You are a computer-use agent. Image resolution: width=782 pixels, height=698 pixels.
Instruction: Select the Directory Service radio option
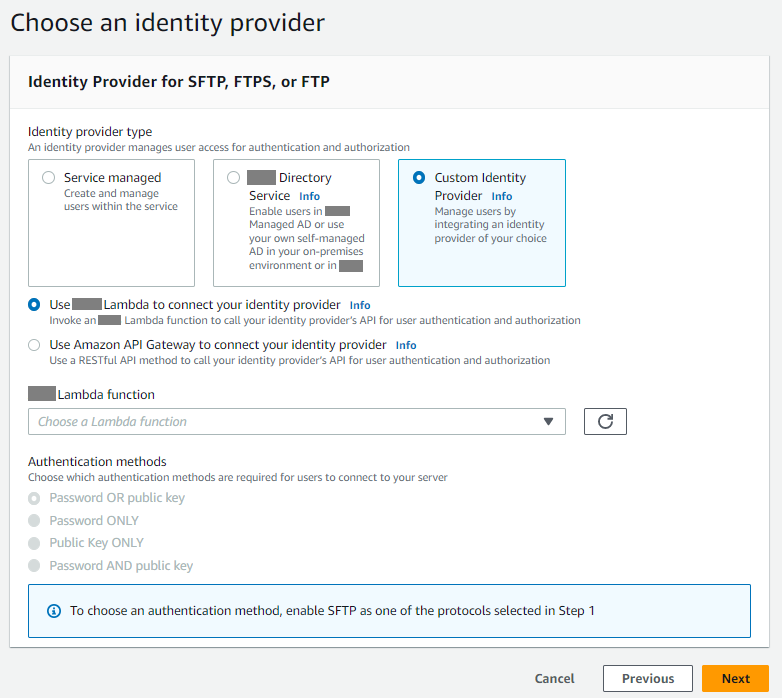coord(234,178)
